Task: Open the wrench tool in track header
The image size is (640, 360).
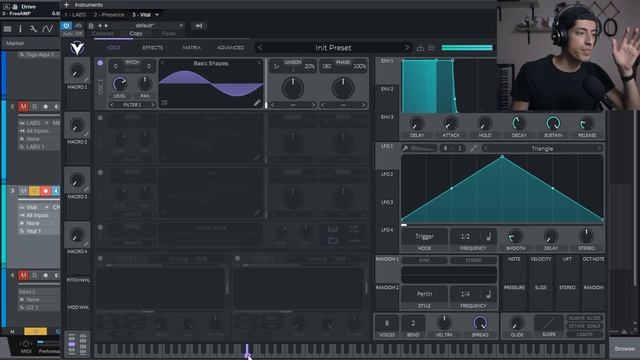Action: [33, 29]
